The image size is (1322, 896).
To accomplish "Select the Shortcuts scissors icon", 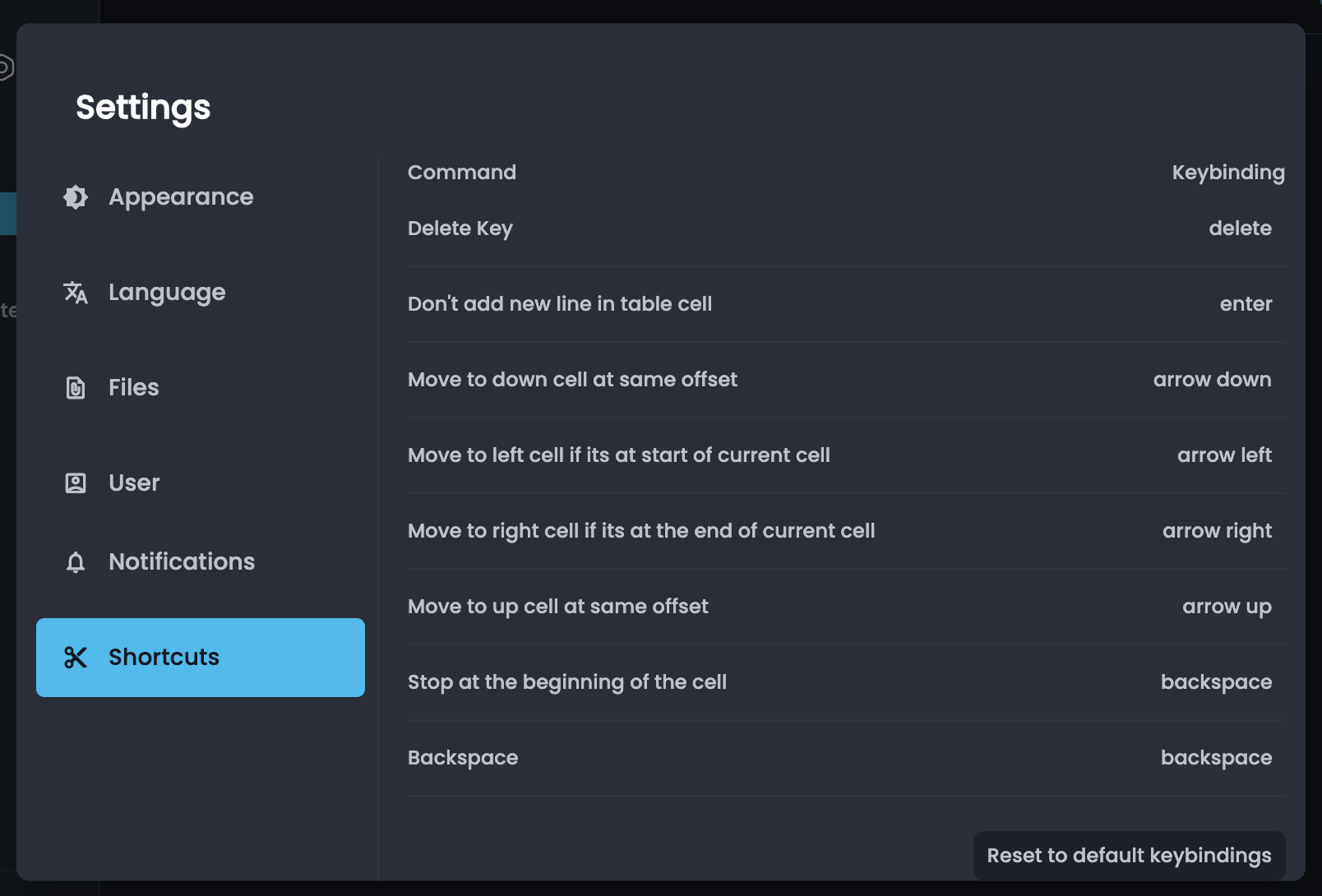I will pos(75,658).
